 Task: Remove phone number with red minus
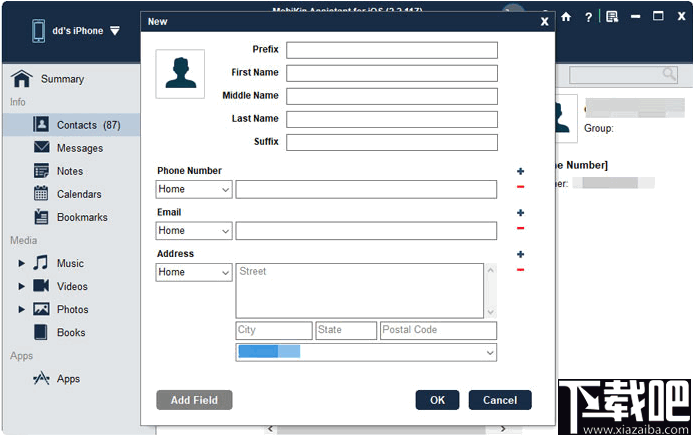coord(521,187)
